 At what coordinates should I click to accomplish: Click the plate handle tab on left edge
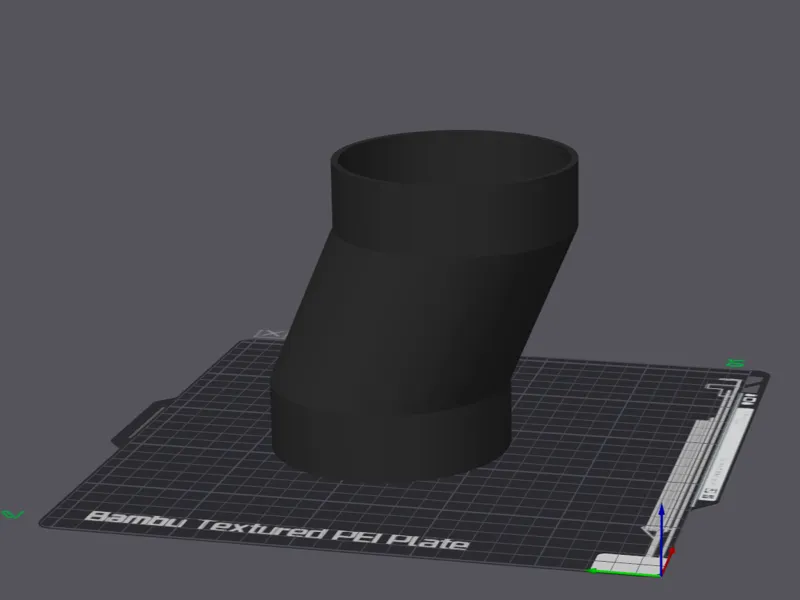click(137, 422)
